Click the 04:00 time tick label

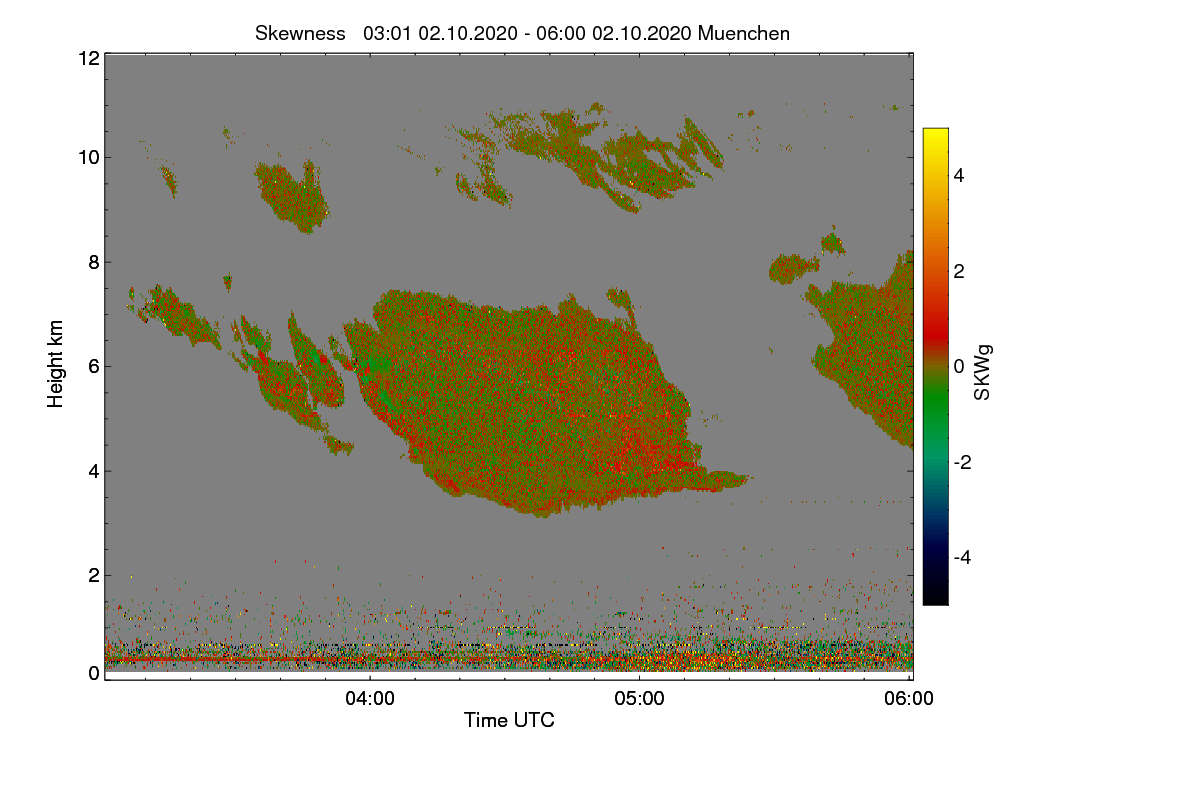coord(370,699)
